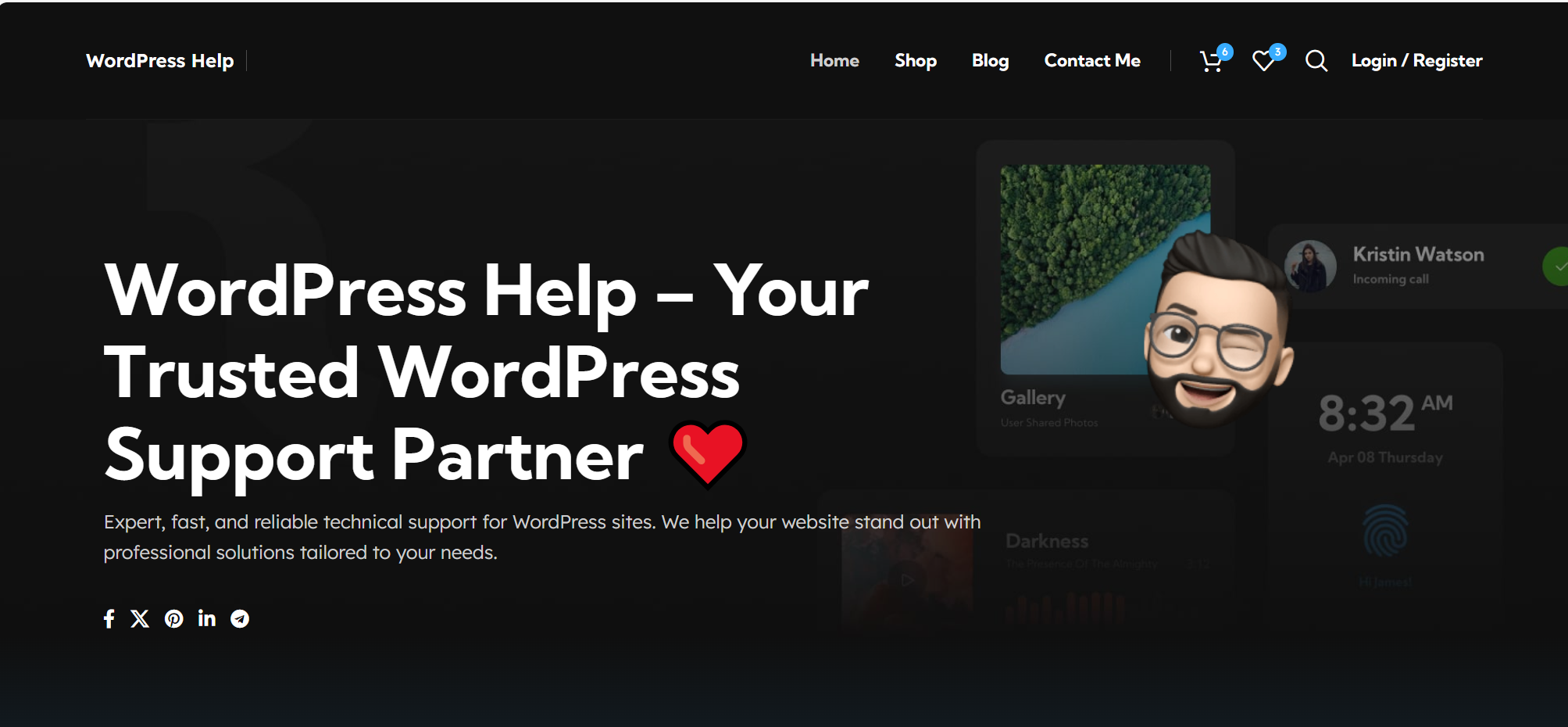1568x727 pixels.
Task: Click the 'Kristin Watson' name text
Action: 1418,254
